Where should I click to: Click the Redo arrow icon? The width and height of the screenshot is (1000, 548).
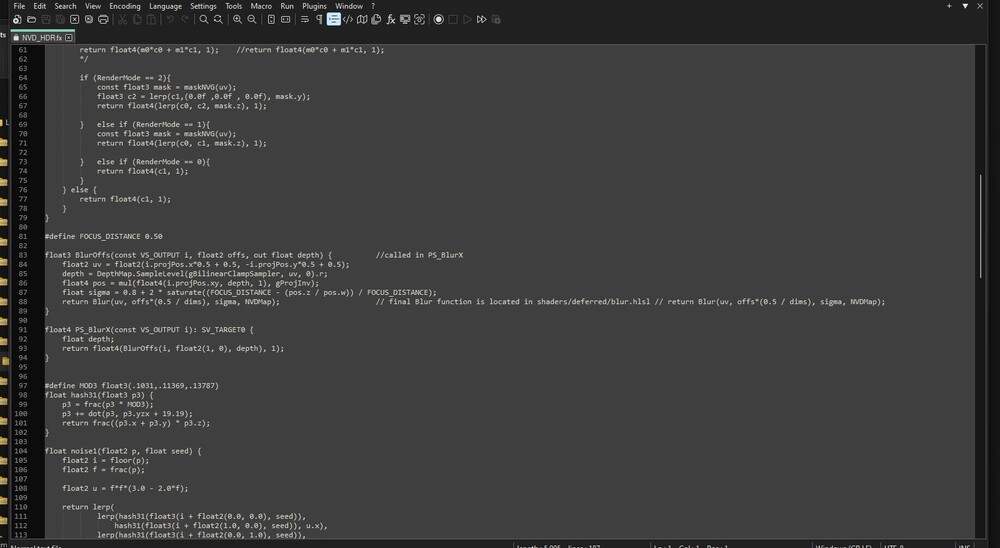[185, 20]
